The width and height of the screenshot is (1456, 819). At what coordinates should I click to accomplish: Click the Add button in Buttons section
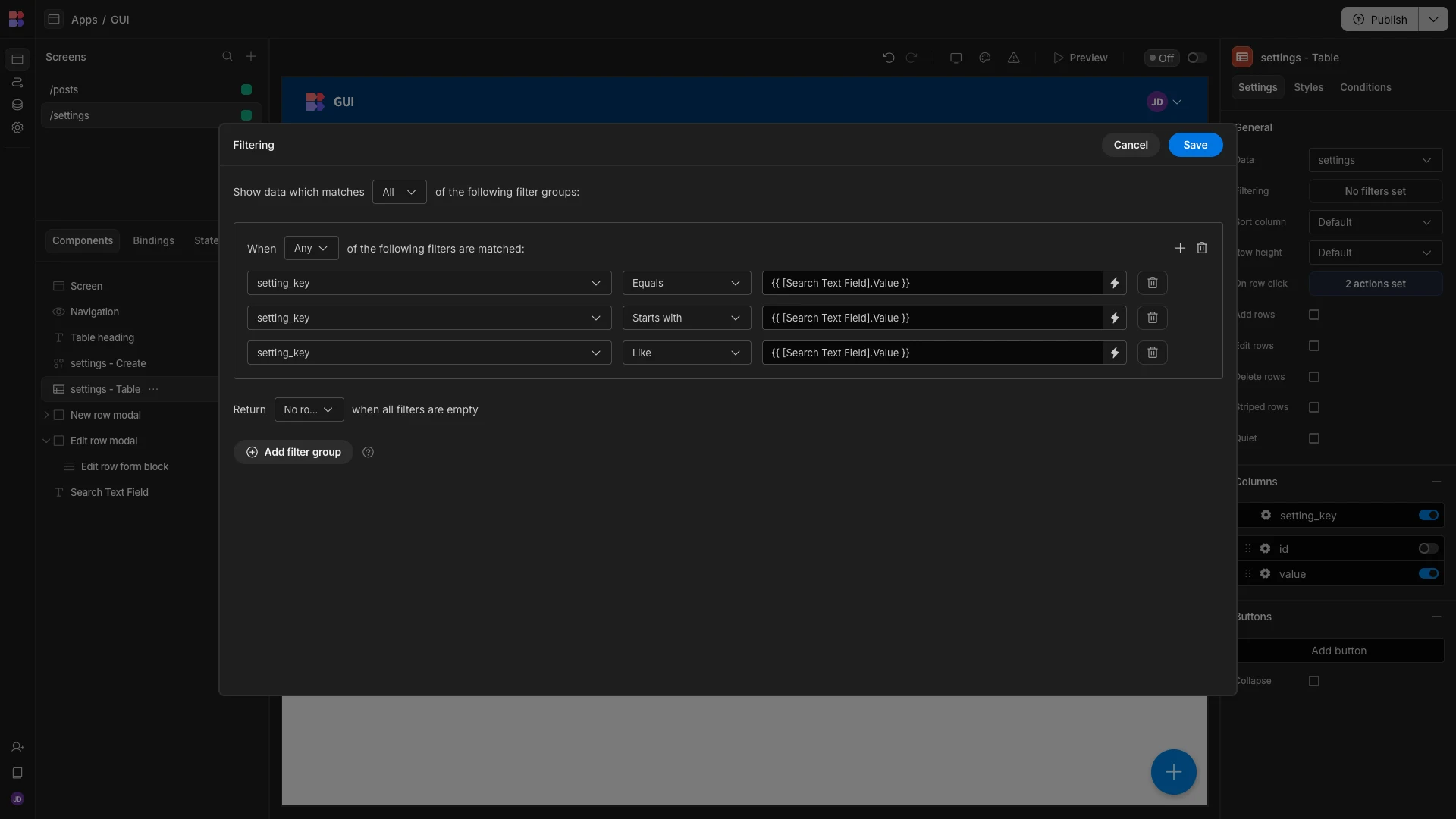tap(1339, 651)
